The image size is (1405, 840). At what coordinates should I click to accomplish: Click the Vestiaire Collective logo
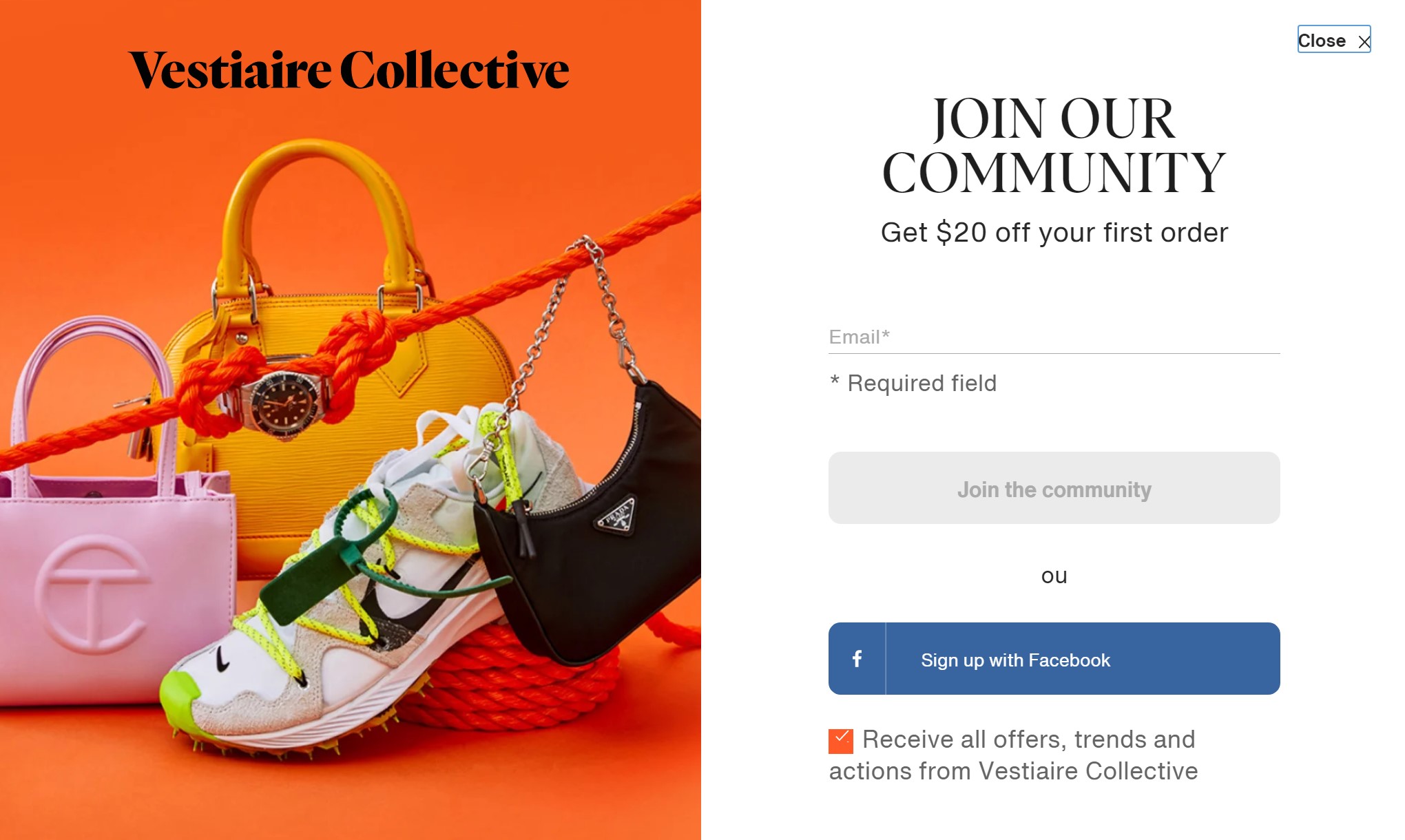pos(348,70)
